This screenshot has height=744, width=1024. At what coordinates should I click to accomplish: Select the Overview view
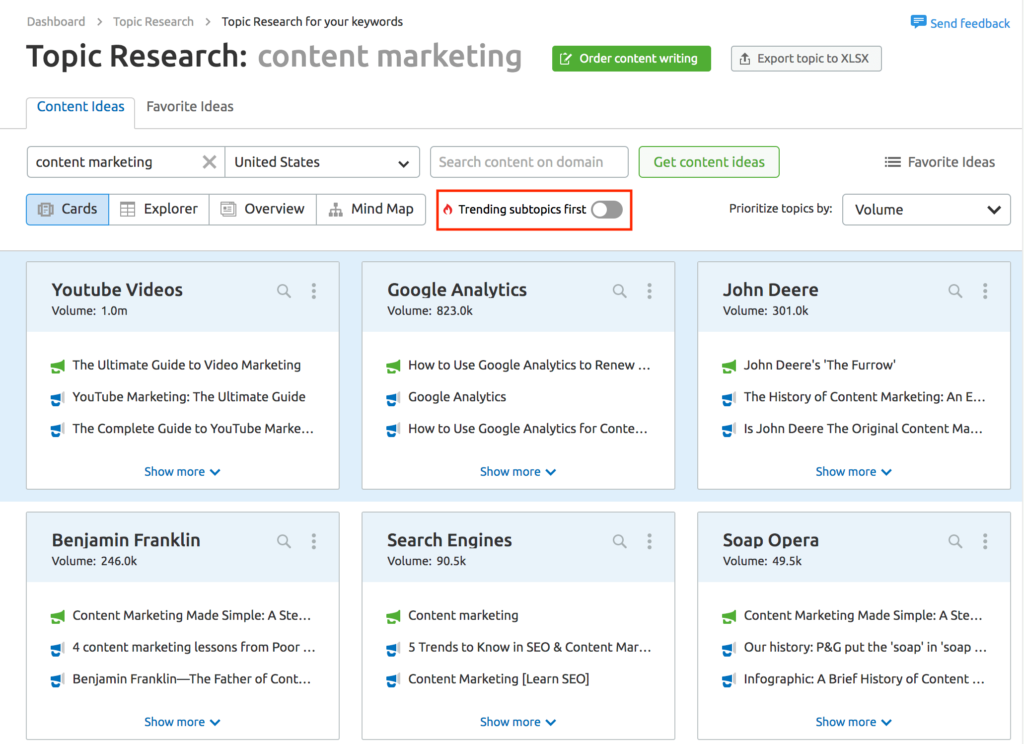tap(263, 209)
